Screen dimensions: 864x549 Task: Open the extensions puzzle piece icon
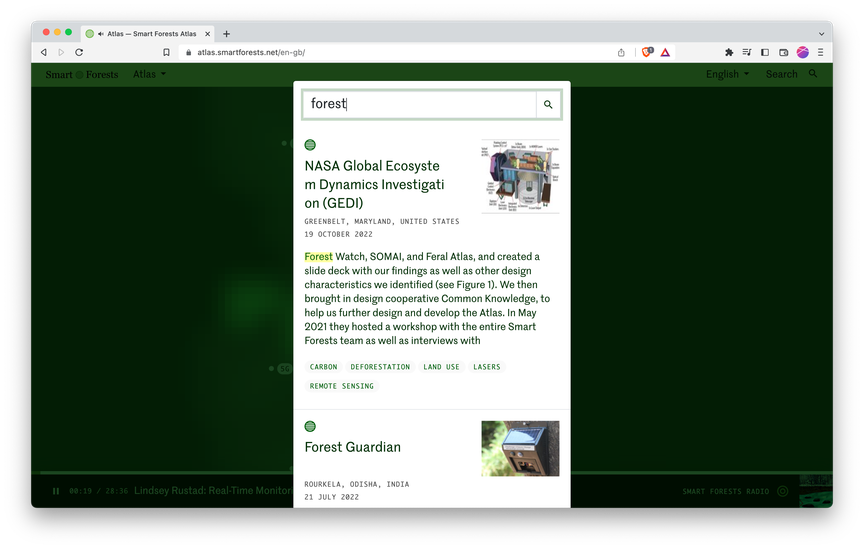[x=729, y=52]
